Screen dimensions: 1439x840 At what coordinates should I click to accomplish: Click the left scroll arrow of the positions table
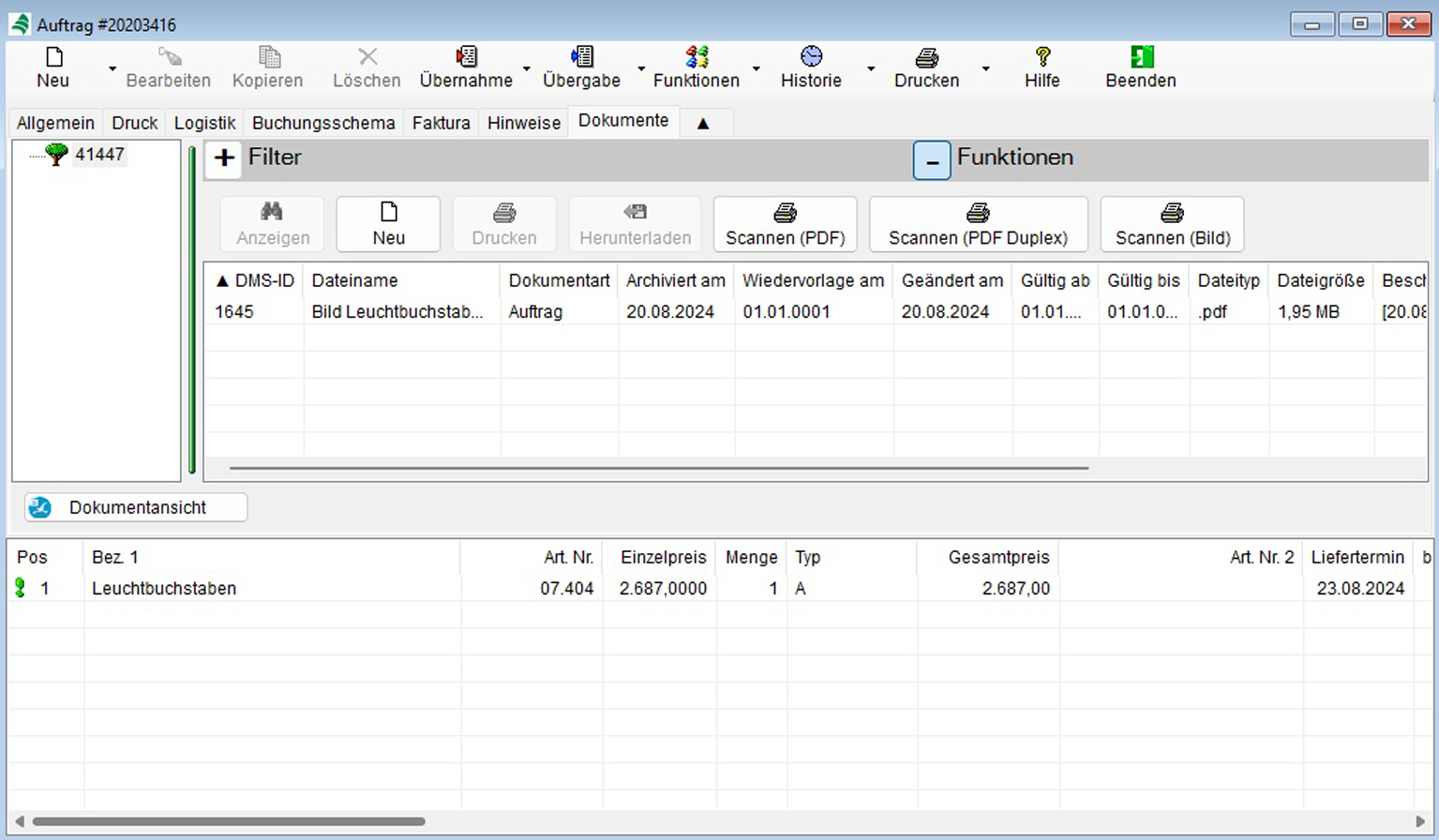(x=20, y=821)
